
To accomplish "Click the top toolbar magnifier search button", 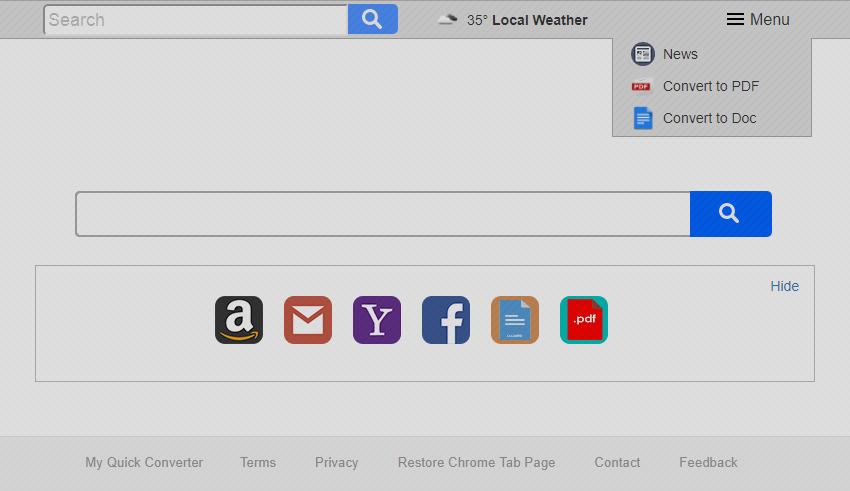I will point(372,19).
